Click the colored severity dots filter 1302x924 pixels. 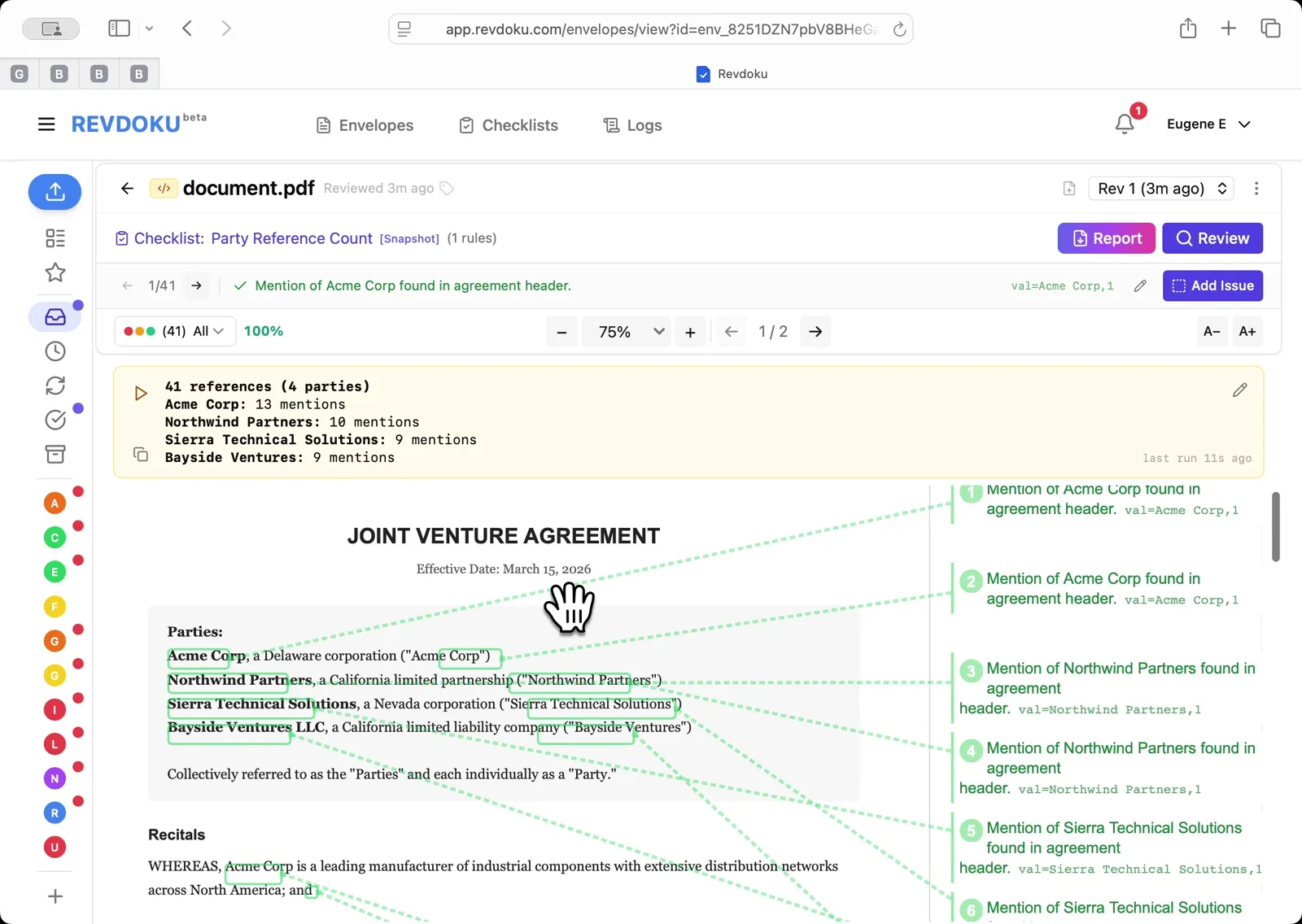pyautogui.click(x=139, y=331)
